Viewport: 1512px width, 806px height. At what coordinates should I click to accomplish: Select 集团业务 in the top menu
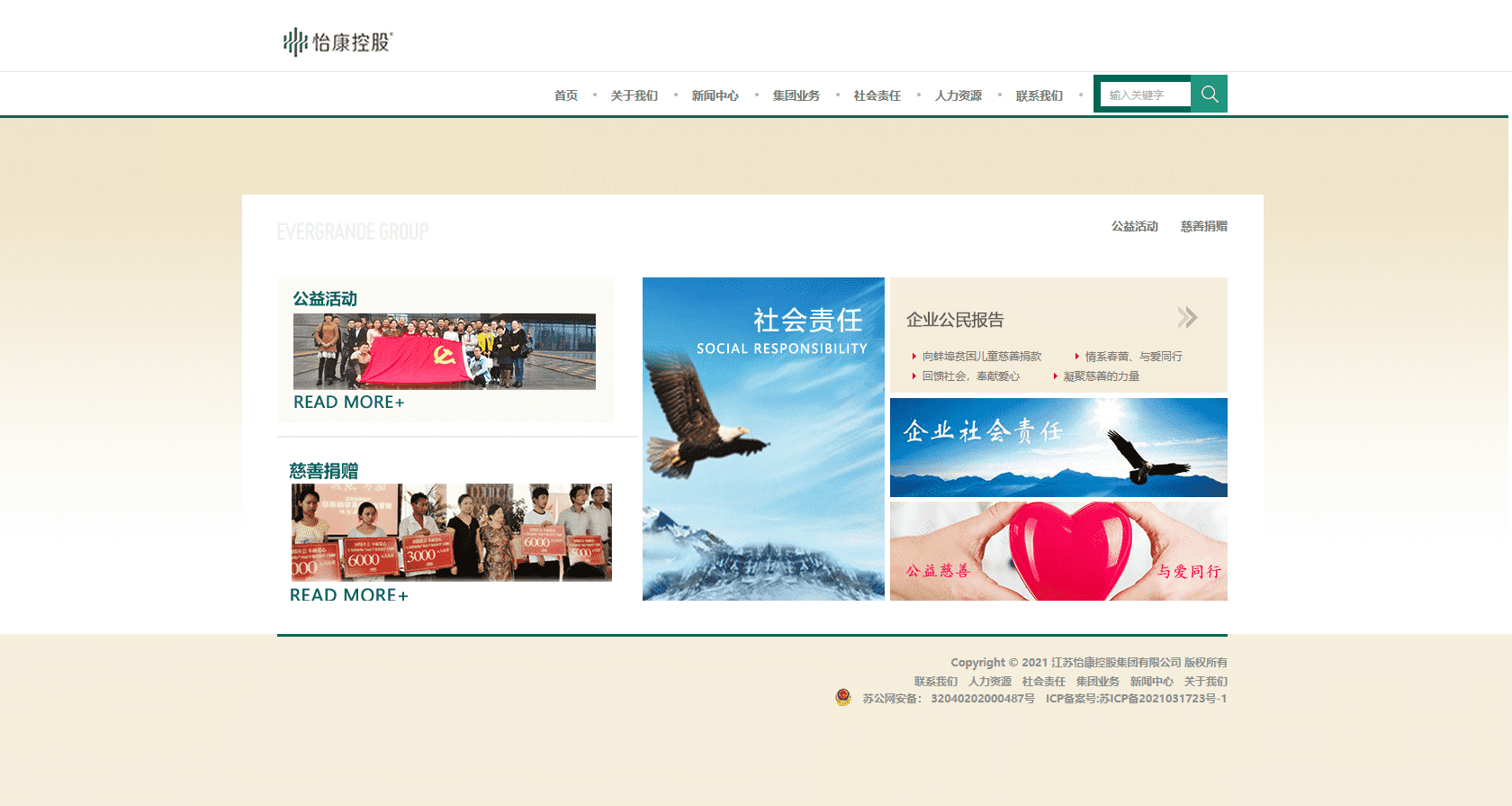click(796, 95)
